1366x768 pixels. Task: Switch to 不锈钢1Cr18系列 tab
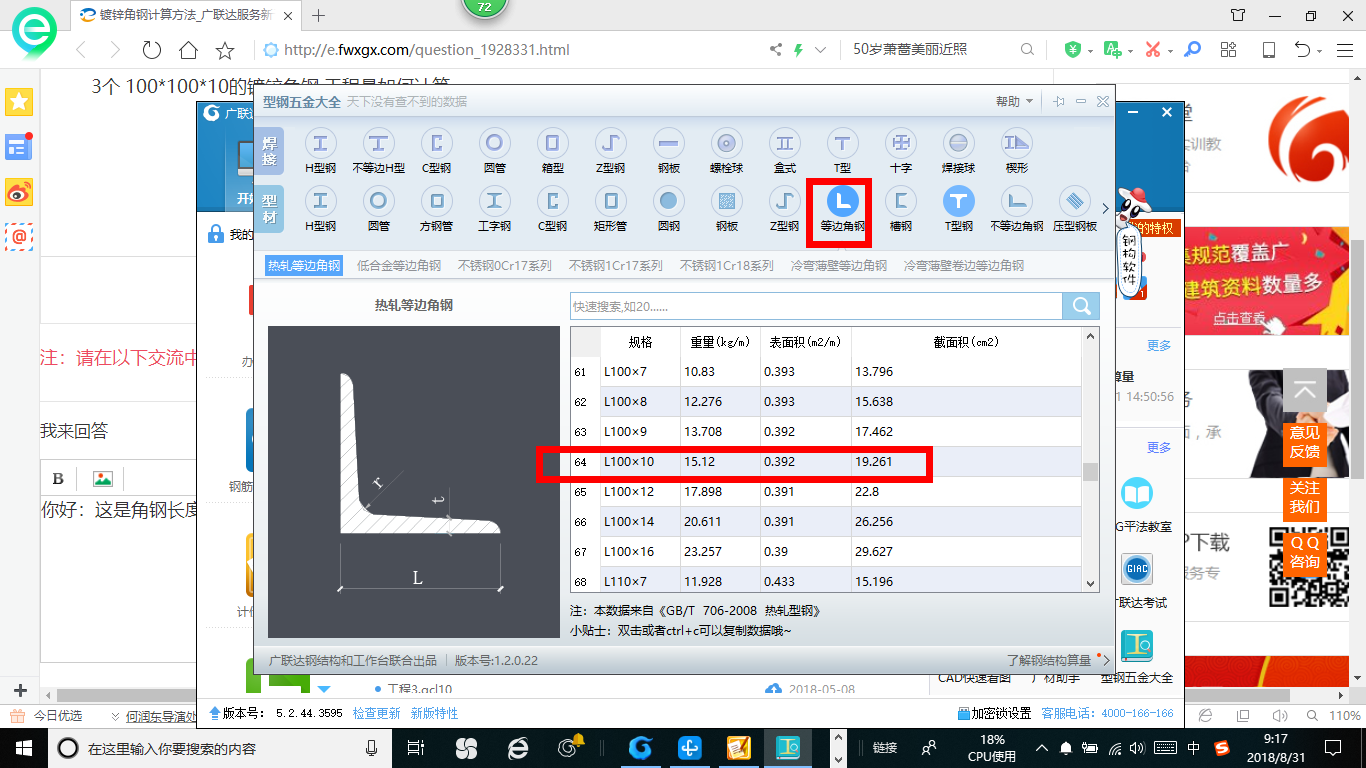pyautogui.click(x=727, y=265)
